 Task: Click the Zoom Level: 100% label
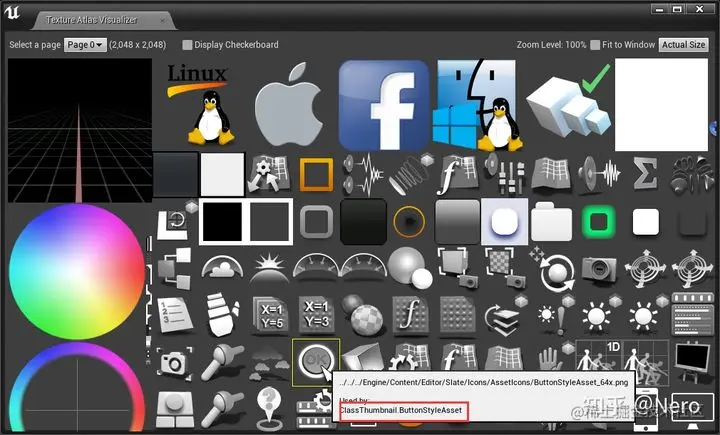point(551,45)
